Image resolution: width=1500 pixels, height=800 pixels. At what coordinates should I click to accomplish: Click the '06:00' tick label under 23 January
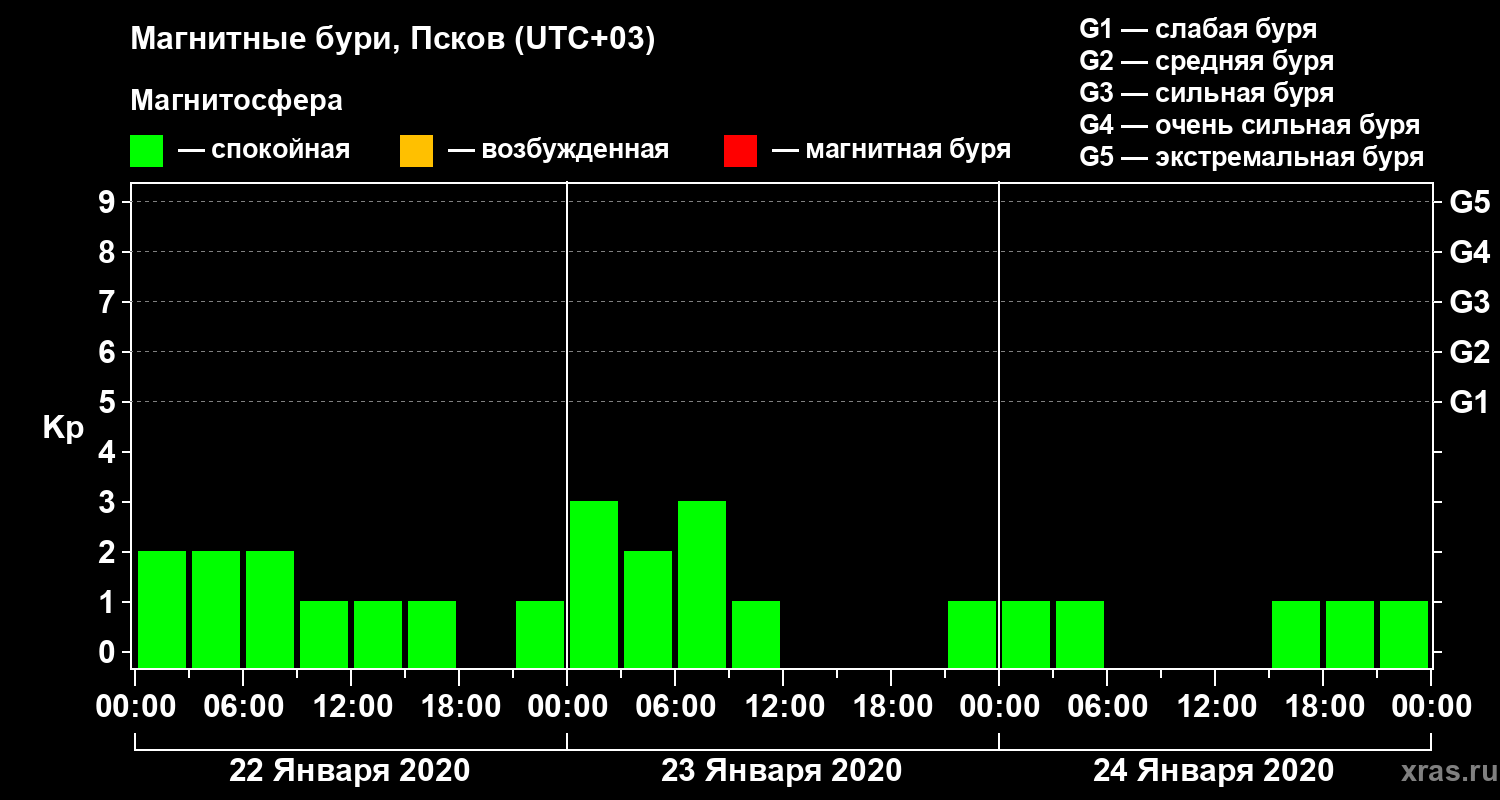tap(675, 707)
